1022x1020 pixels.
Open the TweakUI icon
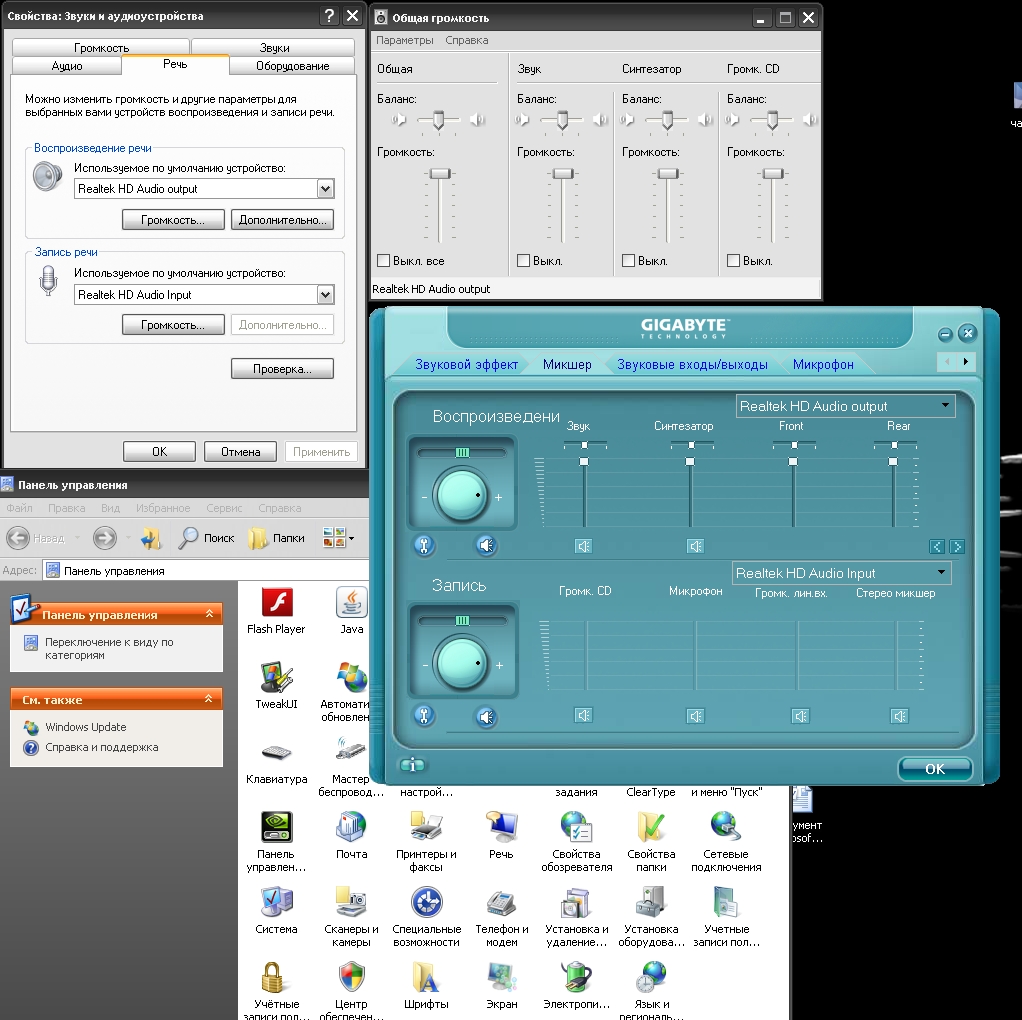pyautogui.click(x=276, y=677)
